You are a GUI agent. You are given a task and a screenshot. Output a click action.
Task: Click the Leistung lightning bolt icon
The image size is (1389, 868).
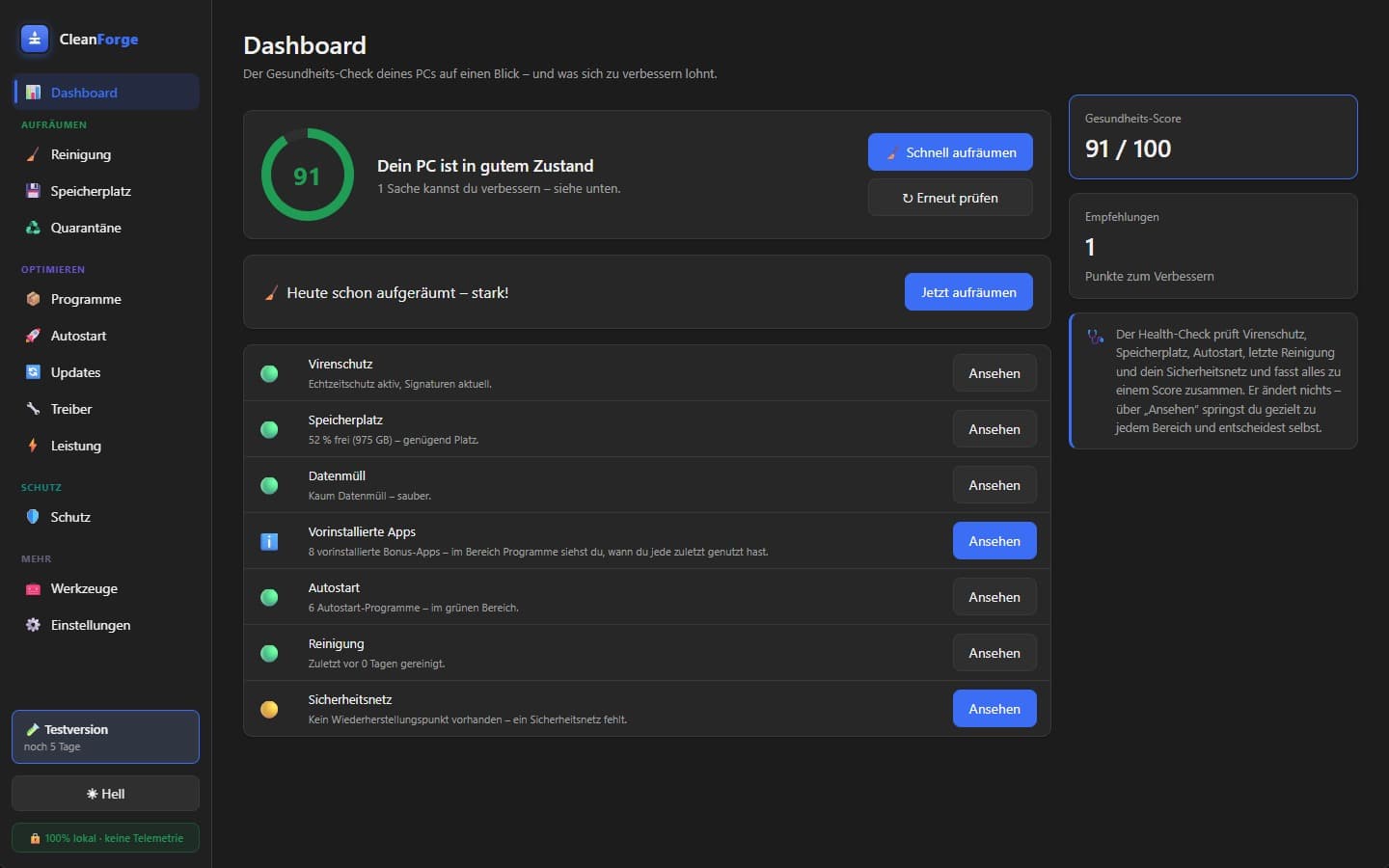click(x=33, y=446)
